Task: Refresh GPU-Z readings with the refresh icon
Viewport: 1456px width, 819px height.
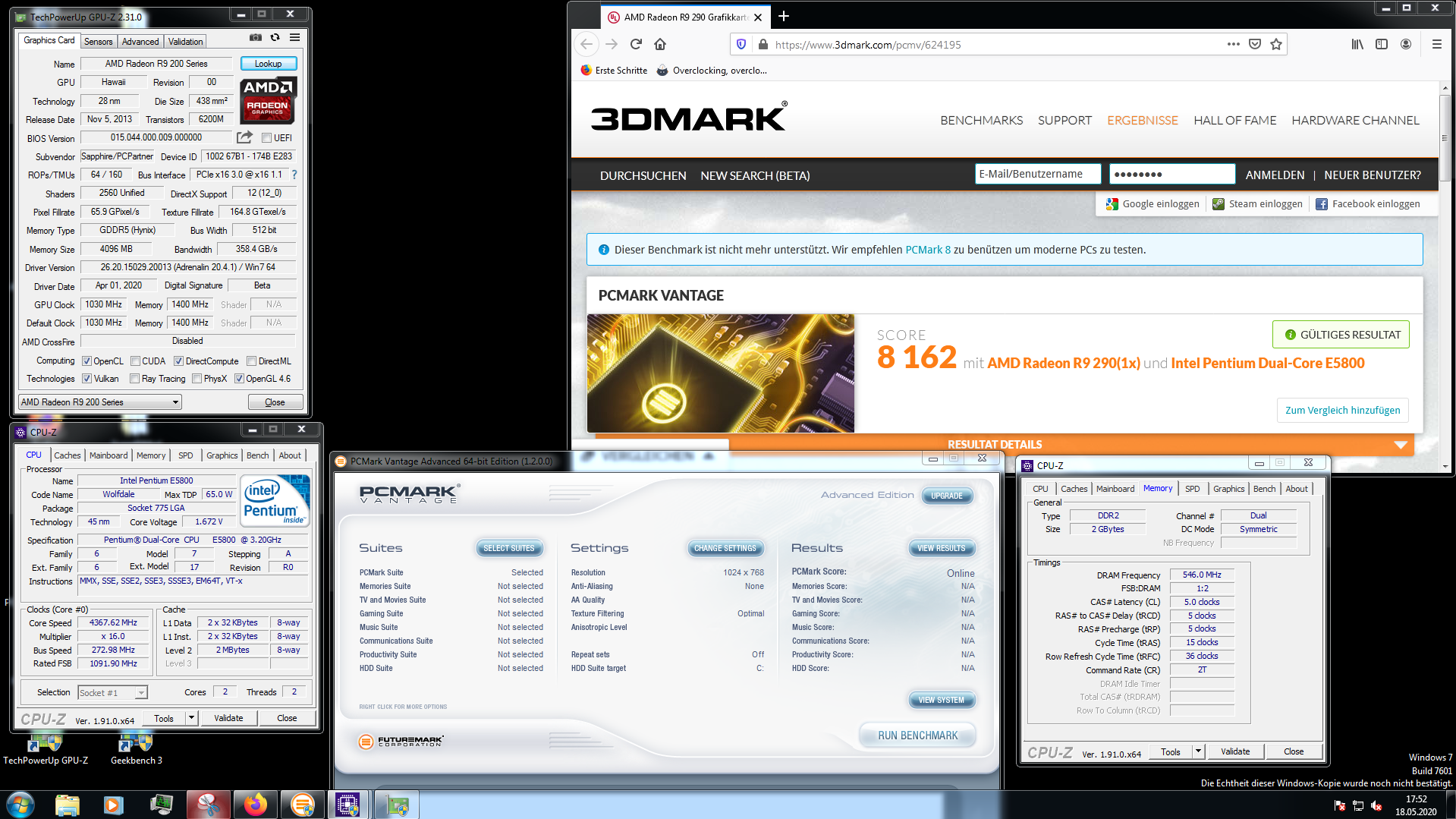Action: click(x=275, y=37)
